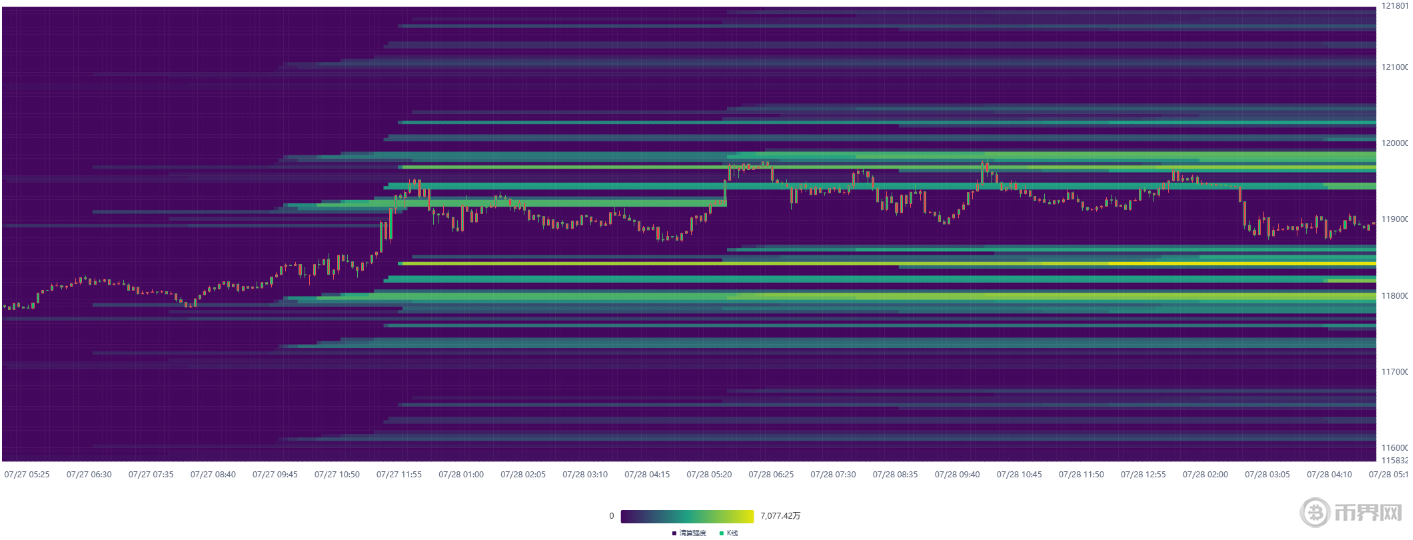Click the 119000 price axis label
The image size is (1413, 540).
(x=1396, y=219)
